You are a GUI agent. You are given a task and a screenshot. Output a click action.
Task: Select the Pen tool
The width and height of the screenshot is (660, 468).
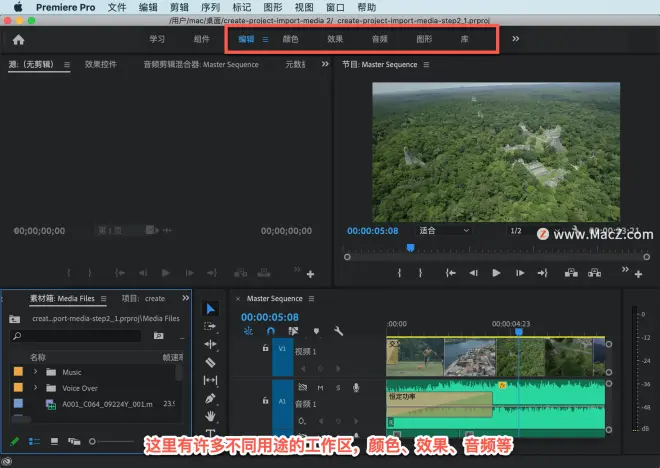[210, 398]
